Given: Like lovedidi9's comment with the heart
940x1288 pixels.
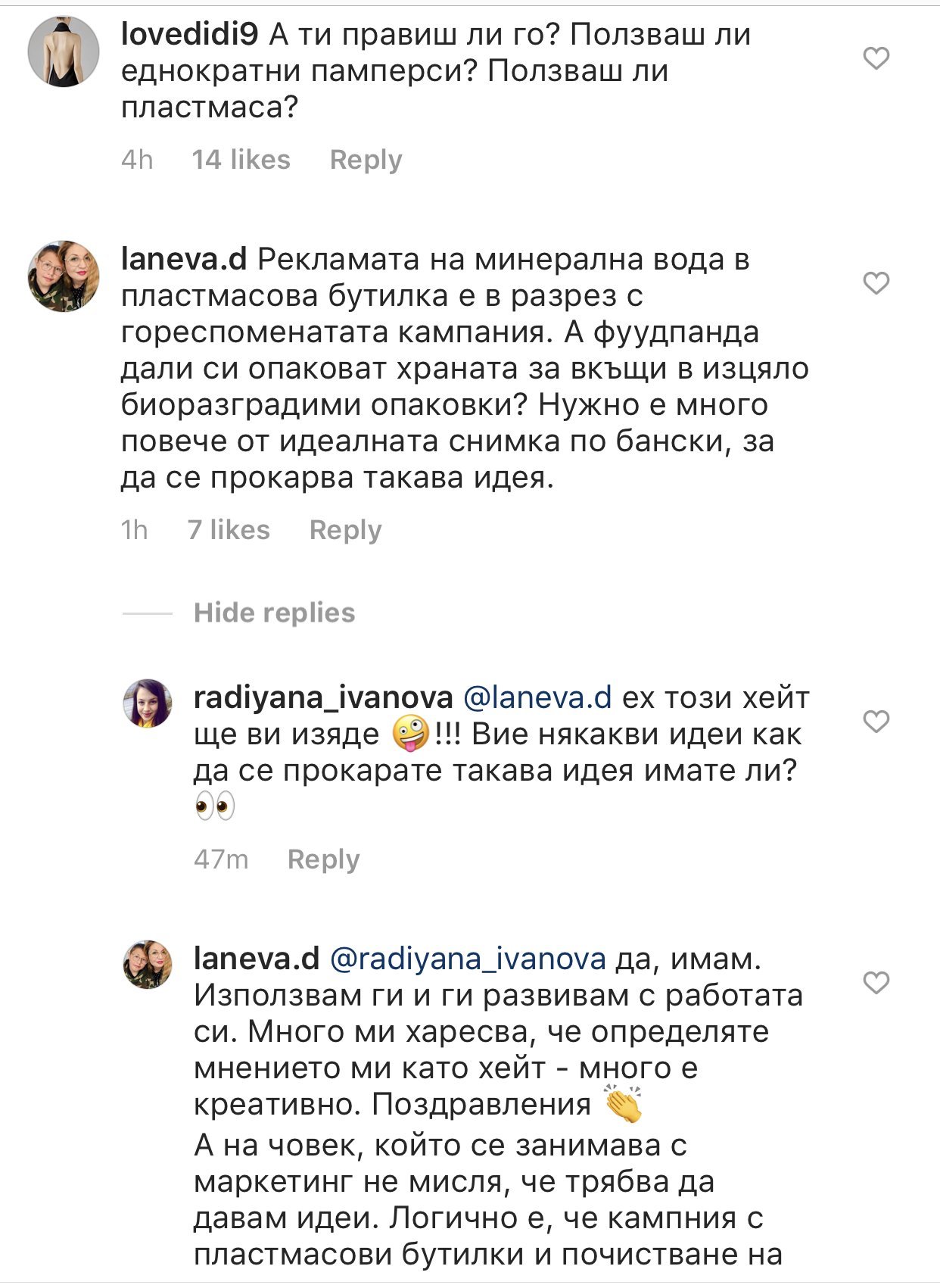Looking at the screenshot, I should (876, 58).
